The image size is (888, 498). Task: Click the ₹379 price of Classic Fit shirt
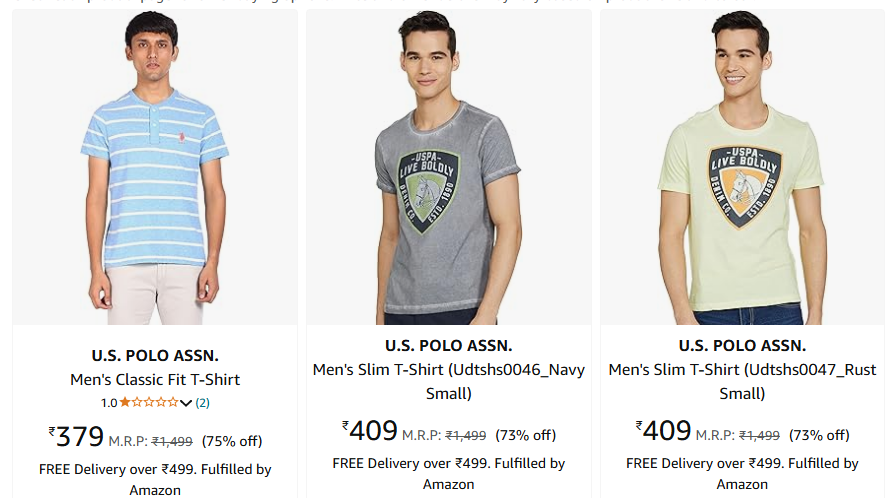tap(76, 436)
